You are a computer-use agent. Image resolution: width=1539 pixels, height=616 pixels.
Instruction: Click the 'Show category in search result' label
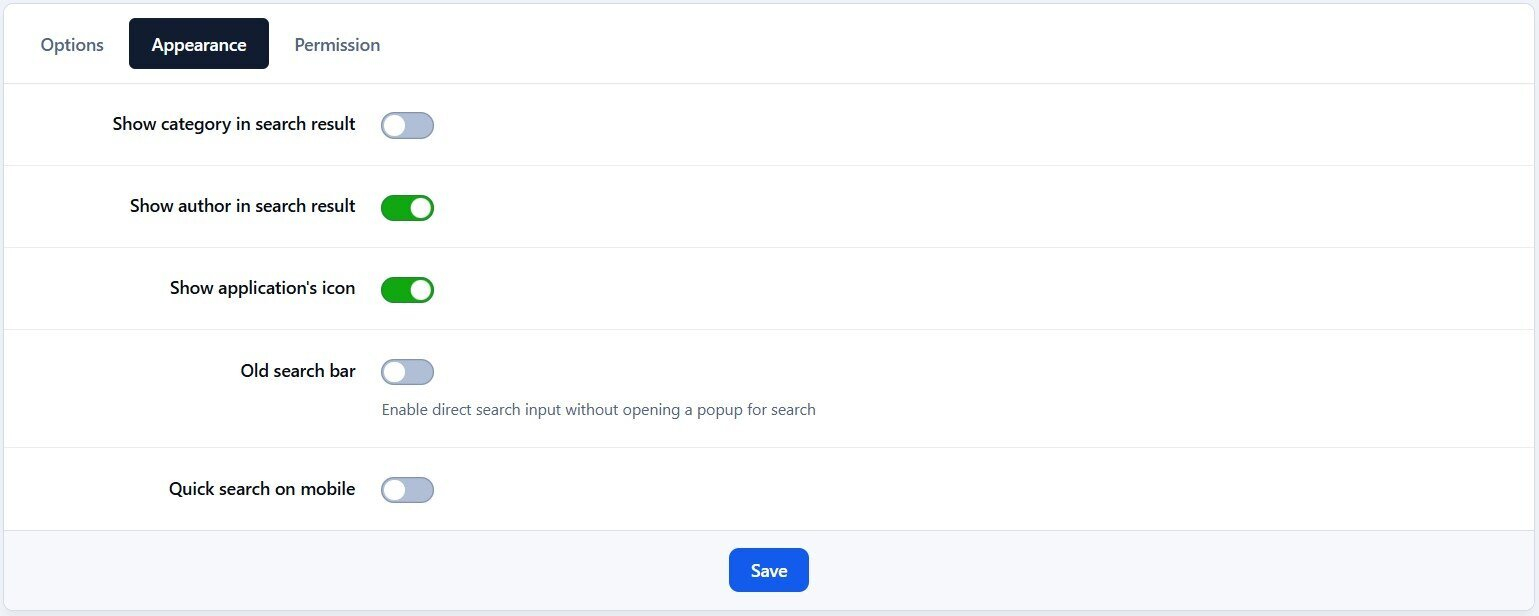point(234,124)
